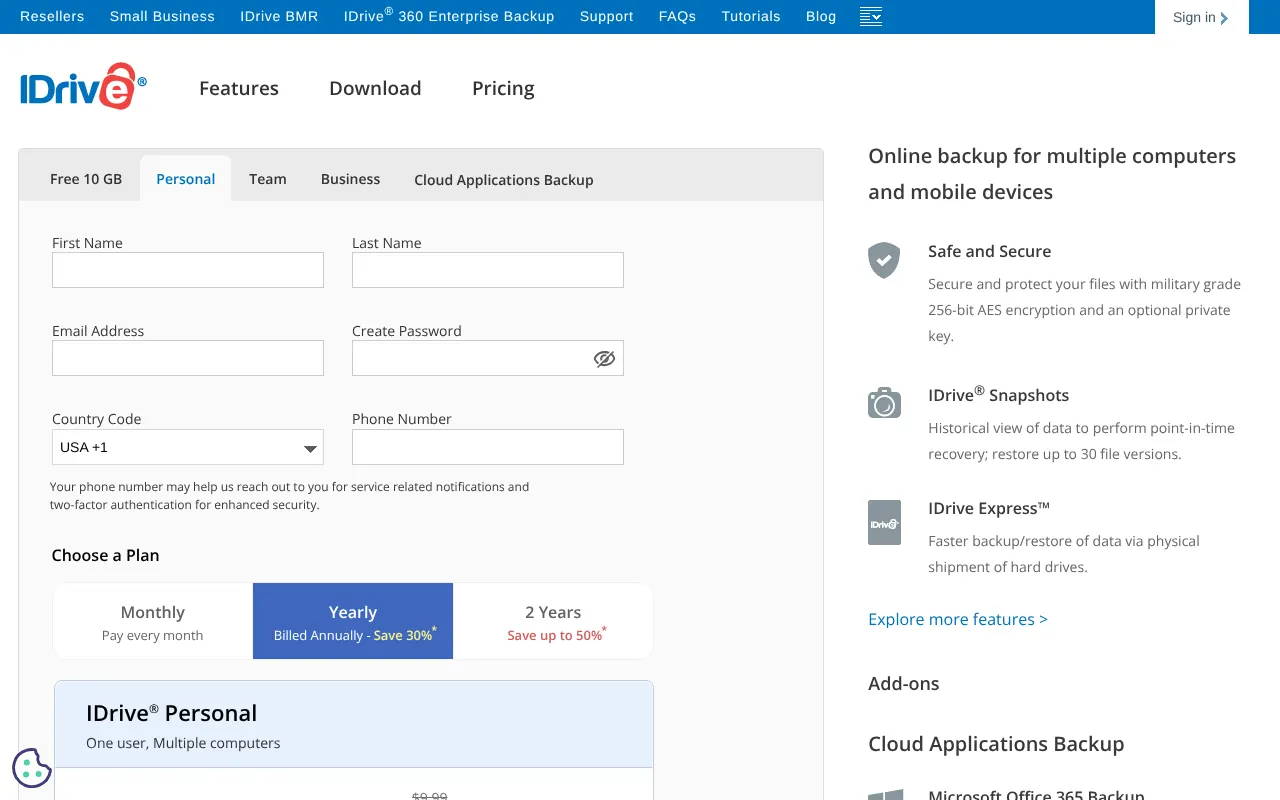Click the IDrive Snapshots camera icon
Viewport: 1280px width, 800px height.
pos(884,403)
